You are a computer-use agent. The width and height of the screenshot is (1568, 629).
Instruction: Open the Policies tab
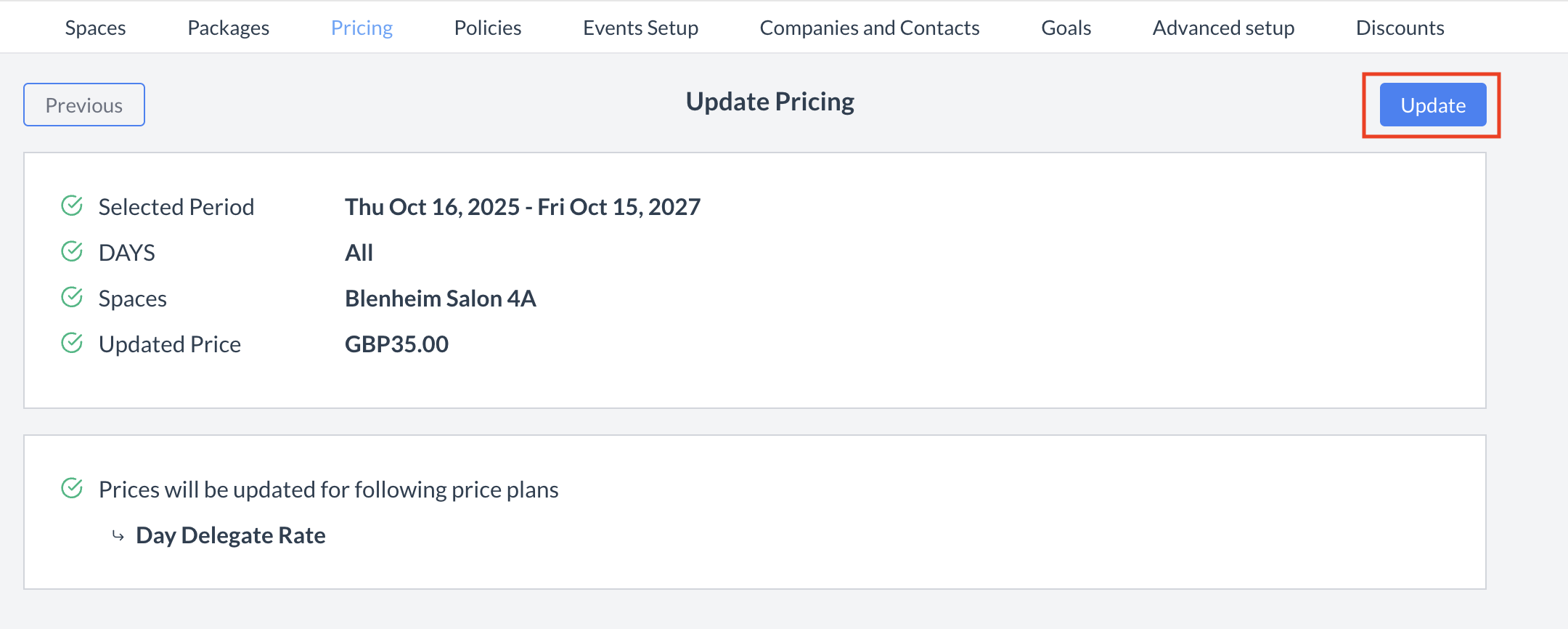click(x=487, y=28)
